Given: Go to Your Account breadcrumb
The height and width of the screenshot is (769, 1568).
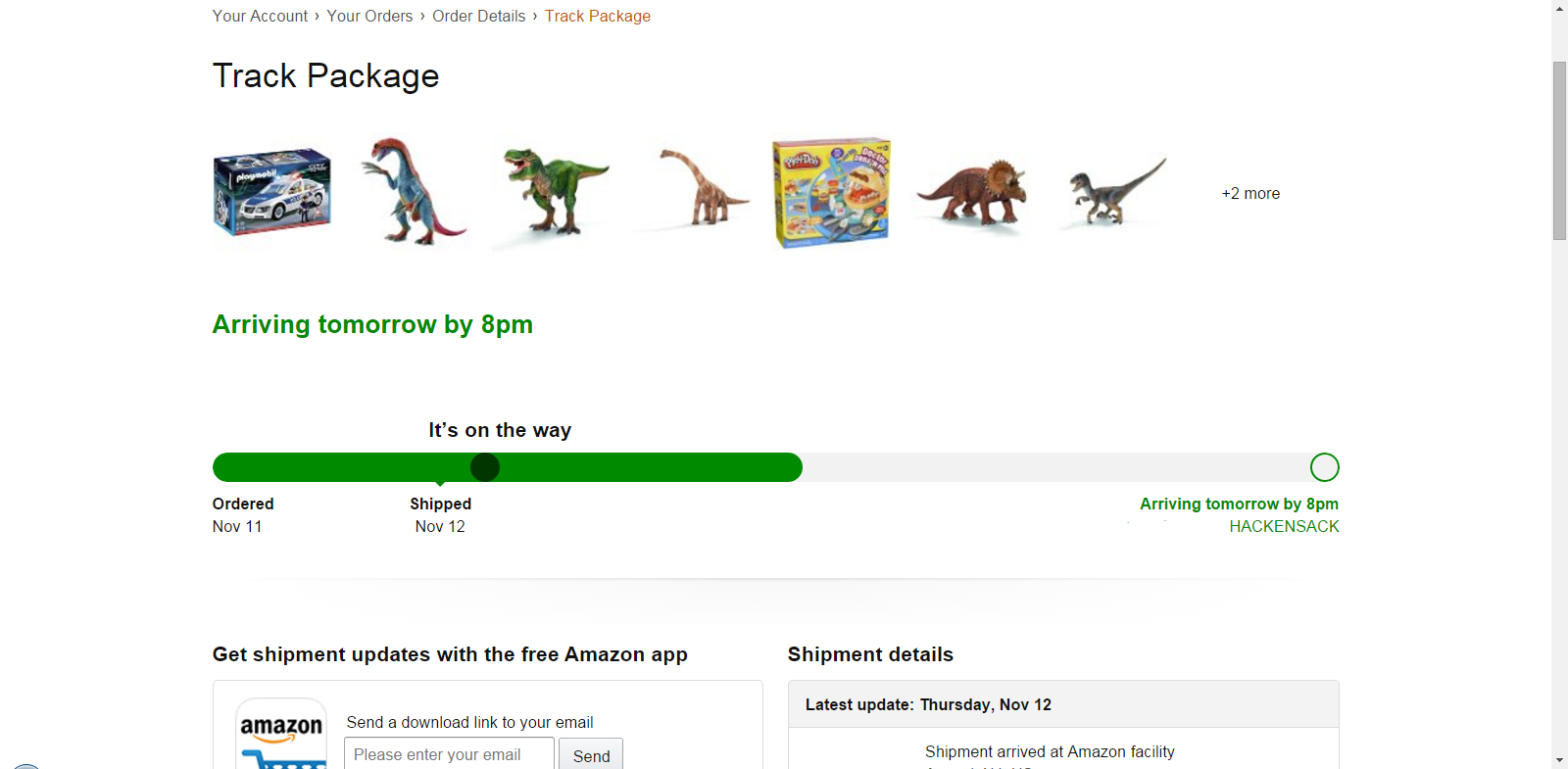Looking at the screenshot, I should click(260, 16).
